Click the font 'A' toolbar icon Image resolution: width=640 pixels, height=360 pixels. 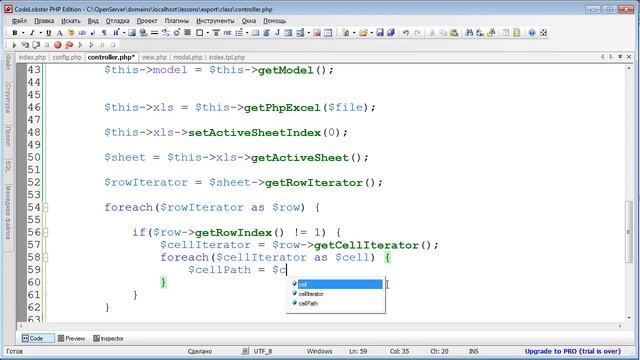[x=60, y=33]
